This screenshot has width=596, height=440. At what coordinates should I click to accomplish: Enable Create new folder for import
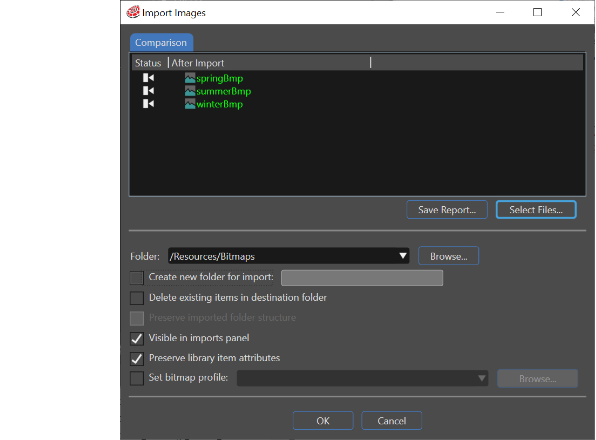click(137, 277)
